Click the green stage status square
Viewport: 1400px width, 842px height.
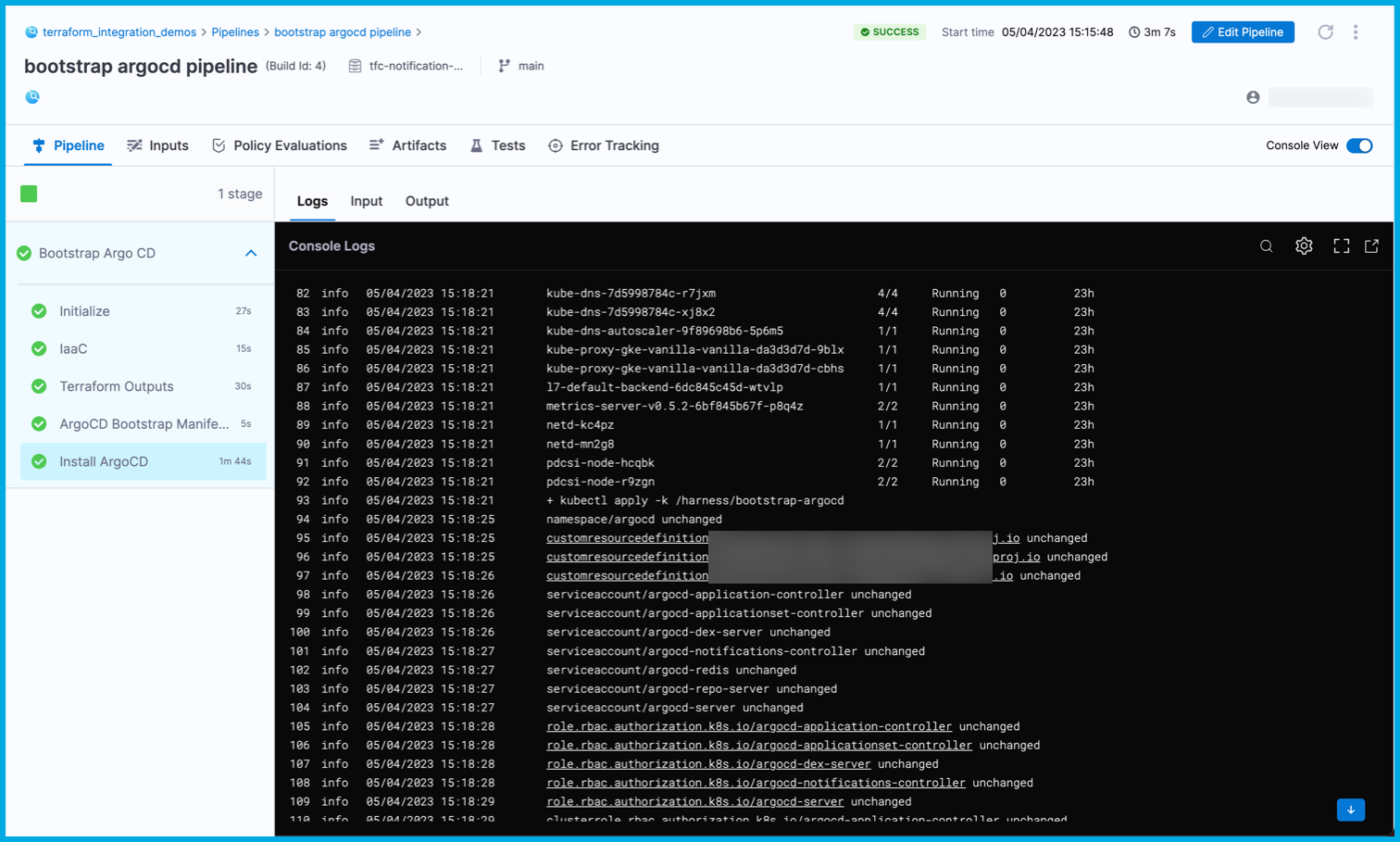point(29,194)
